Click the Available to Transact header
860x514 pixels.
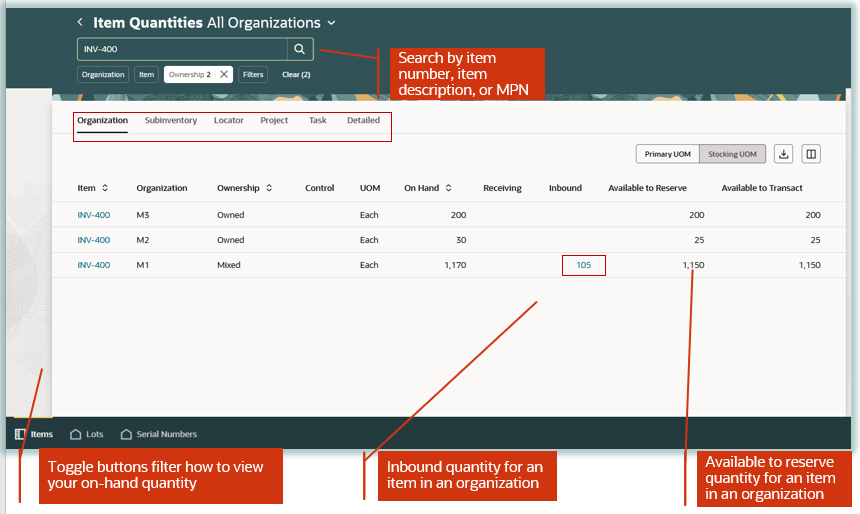pos(762,188)
